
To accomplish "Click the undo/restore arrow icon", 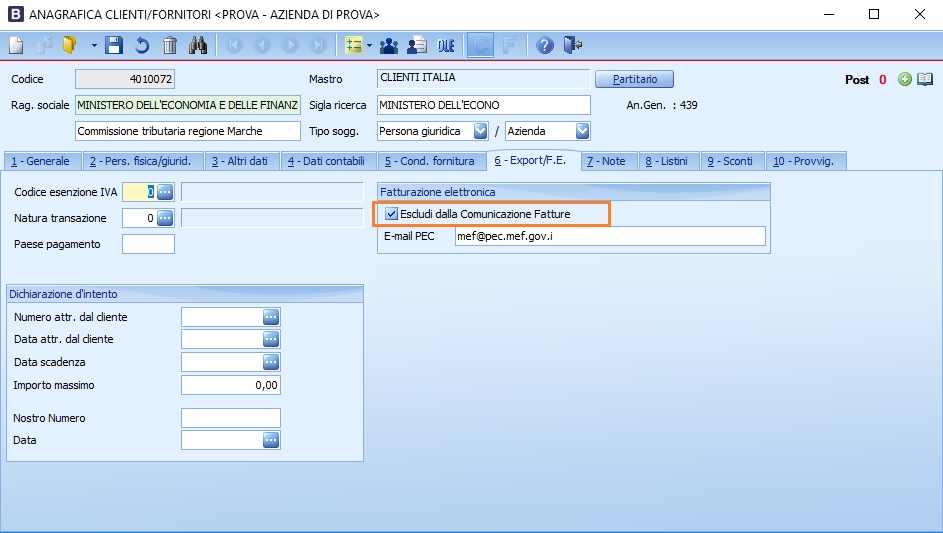I will 142,45.
